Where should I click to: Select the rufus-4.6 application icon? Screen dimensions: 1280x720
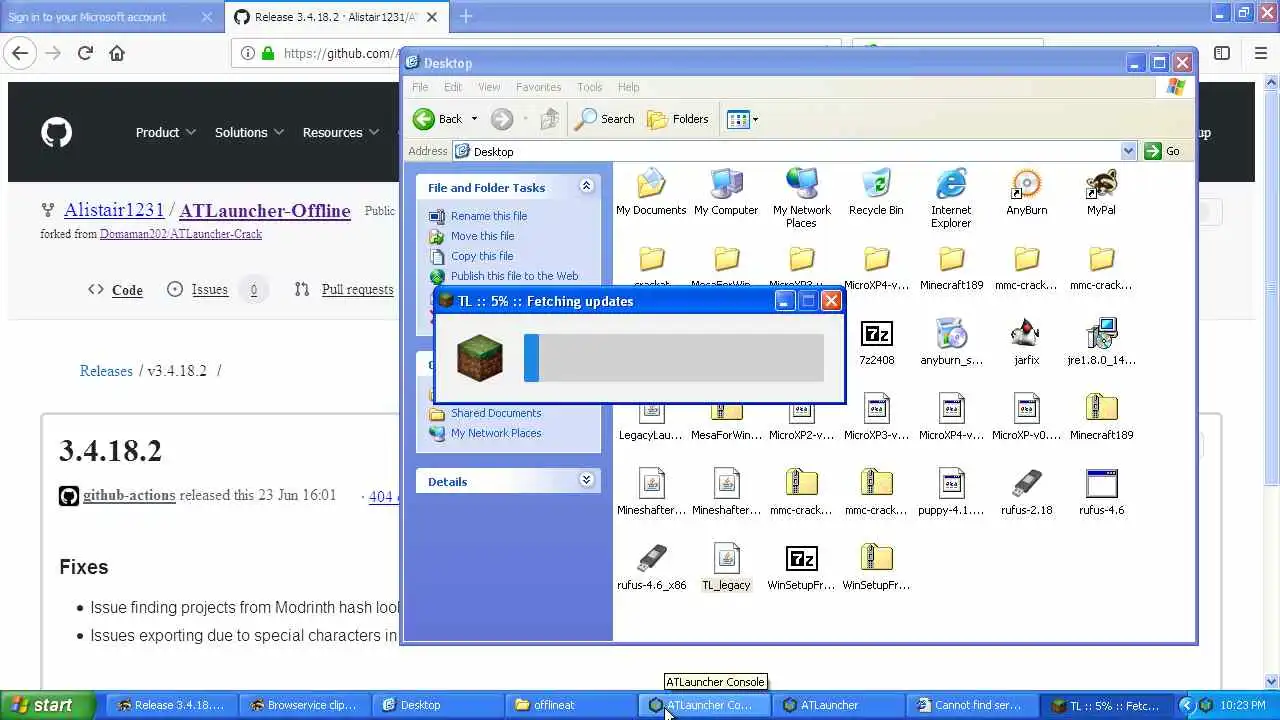point(1101,492)
